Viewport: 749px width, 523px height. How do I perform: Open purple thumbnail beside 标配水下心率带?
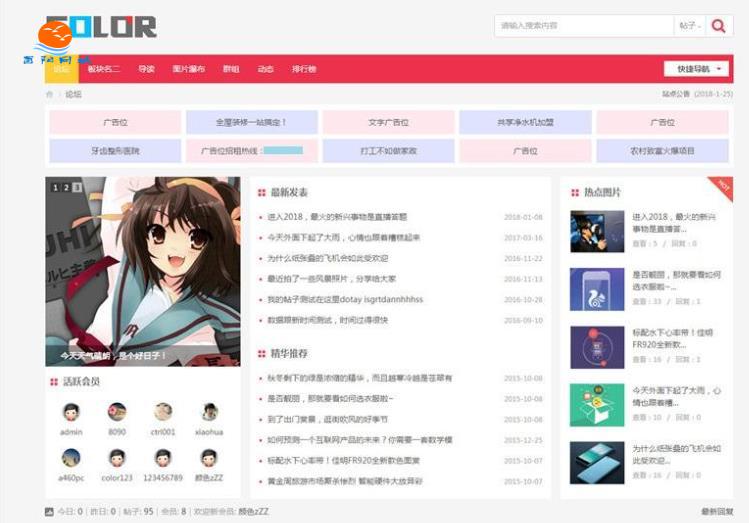[597, 347]
